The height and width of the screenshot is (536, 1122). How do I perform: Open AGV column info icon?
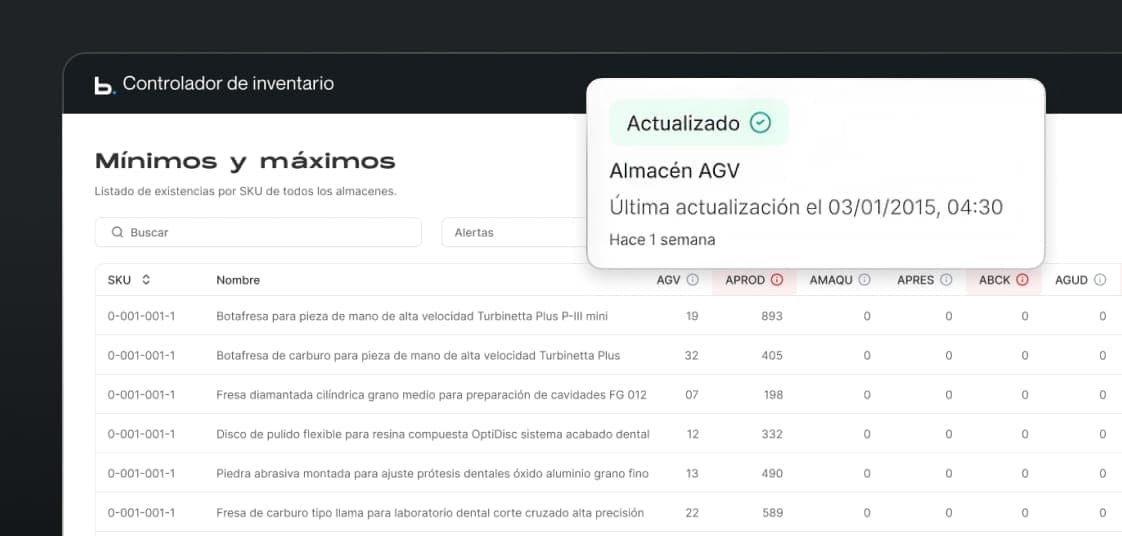[692, 280]
